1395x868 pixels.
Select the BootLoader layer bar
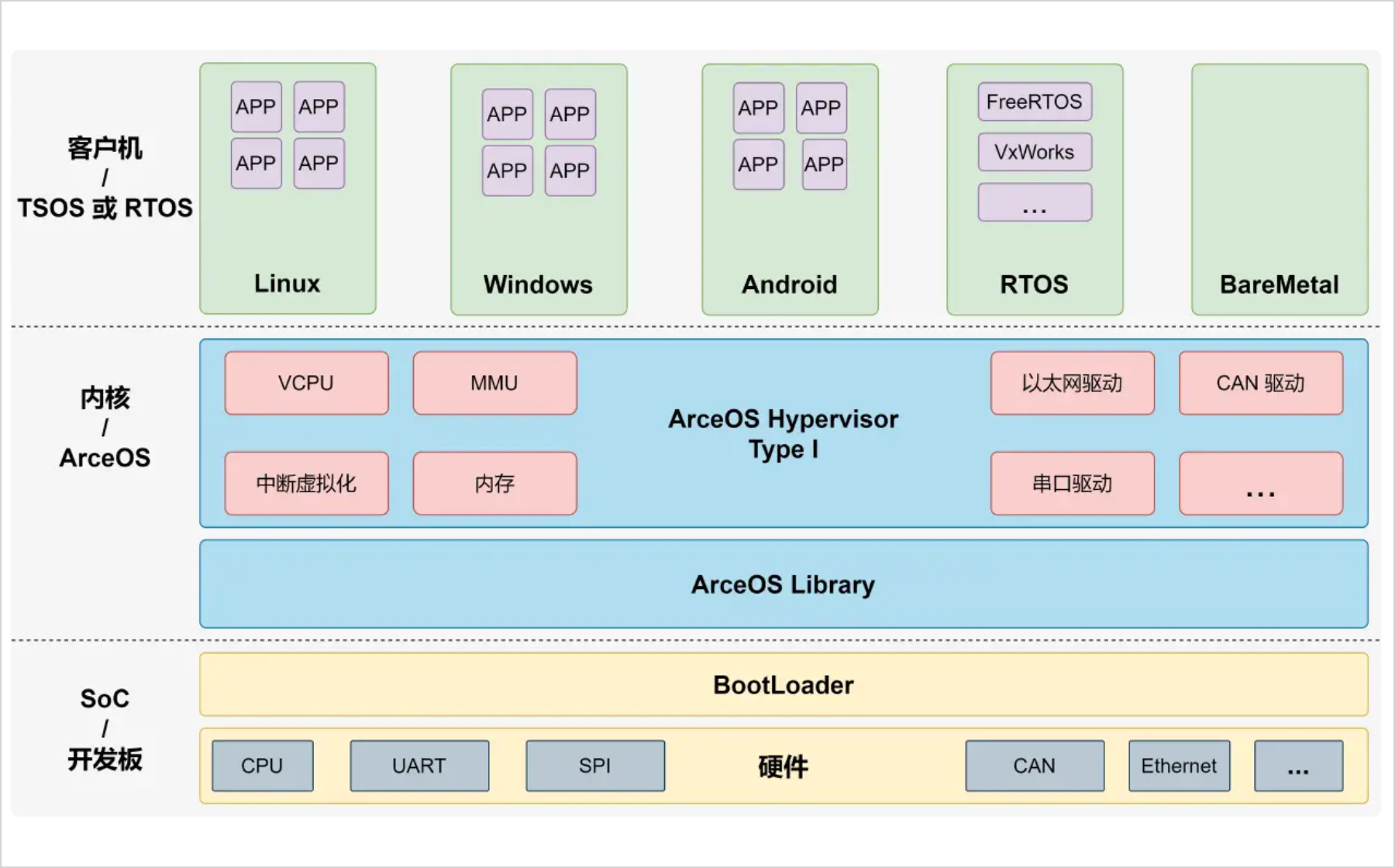click(x=783, y=684)
